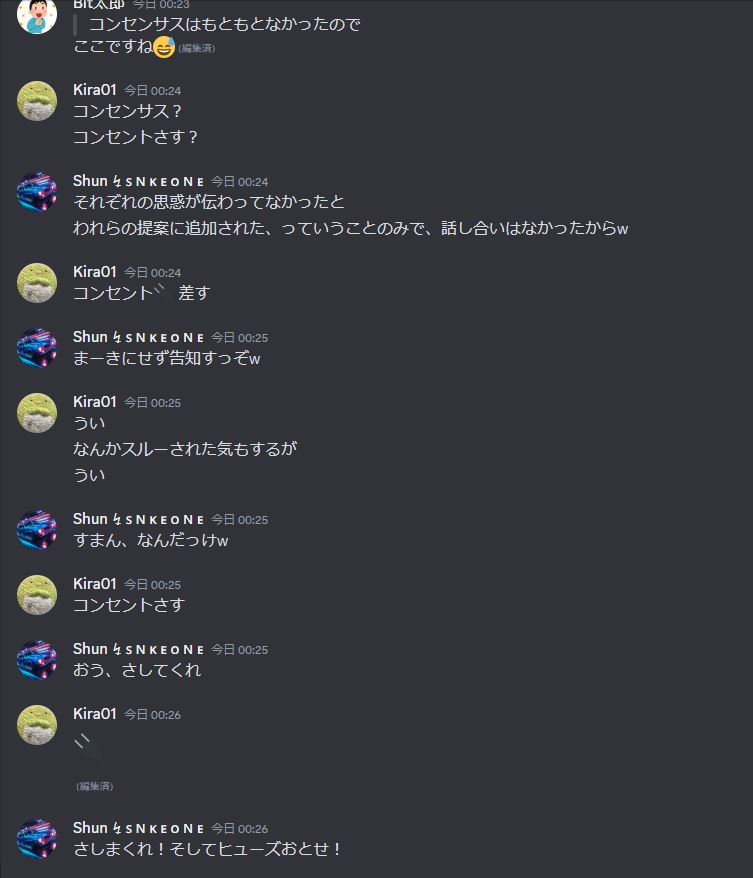Click Shun's avatar beside さしまくれ message
753x878 pixels.
pyautogui.click(x=37, y=839)
